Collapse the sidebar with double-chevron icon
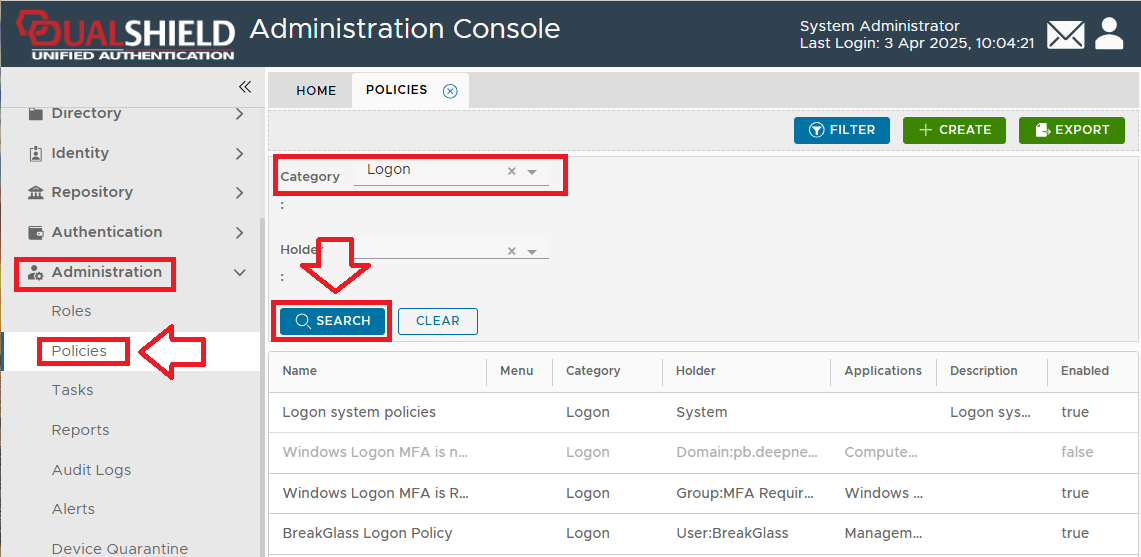 pos(244,87)
